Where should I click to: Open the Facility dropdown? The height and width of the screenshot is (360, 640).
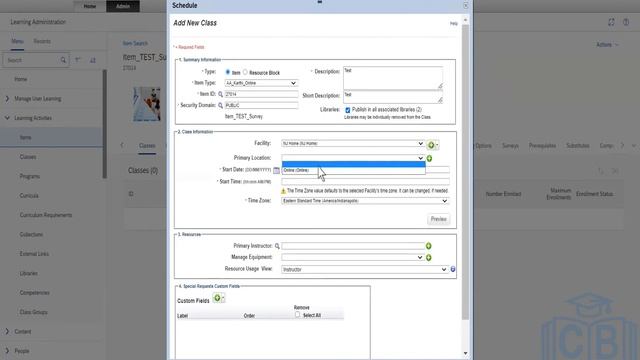point(353,143)
